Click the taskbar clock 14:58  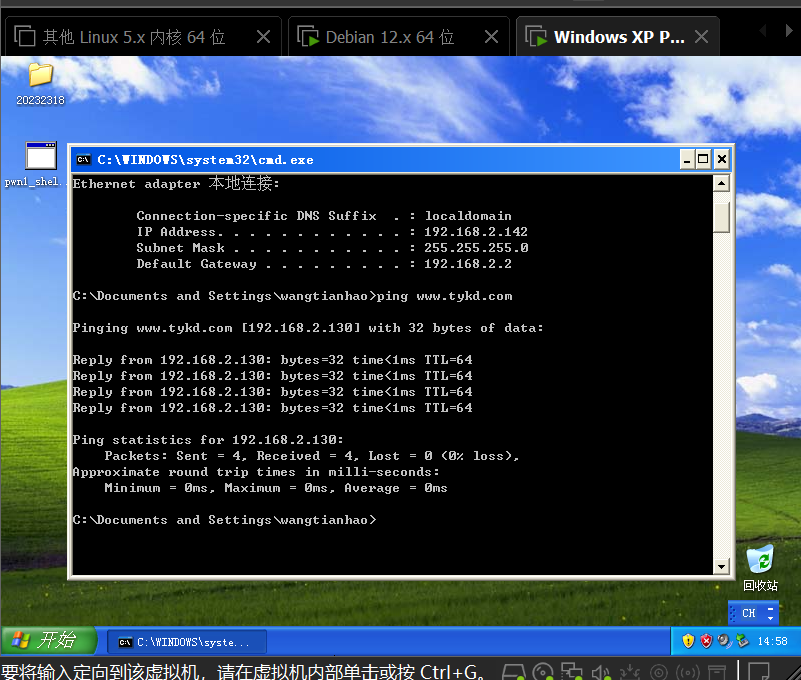pos(772,641)
